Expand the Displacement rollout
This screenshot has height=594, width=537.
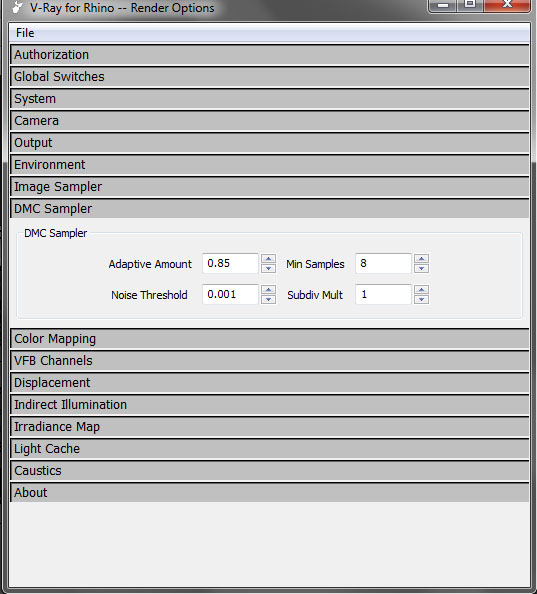pyautogui.click(x=270, y=383)
